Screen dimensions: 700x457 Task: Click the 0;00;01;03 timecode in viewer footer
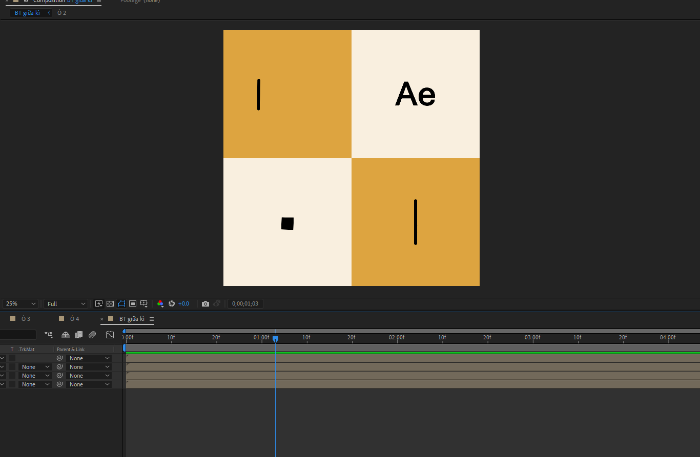pyautogui.click(x=245, y=303)
